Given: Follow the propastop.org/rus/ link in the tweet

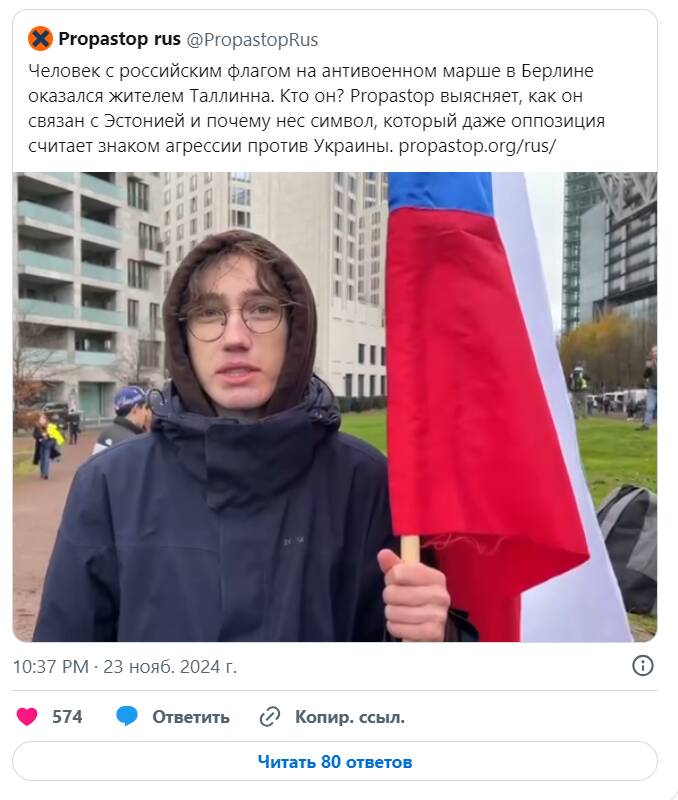Looking at the screenshot, I should point(476,146).
